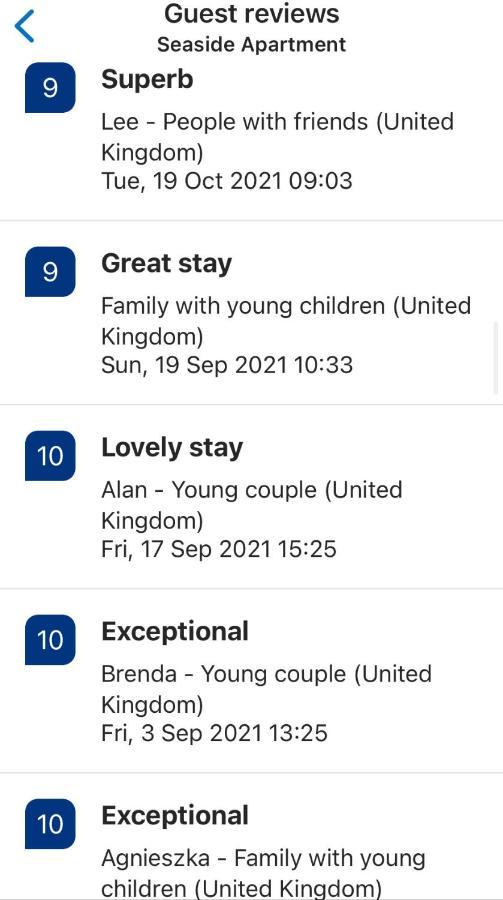The height and width of the screenshot is (900, 503).
Task: Select Brenda - Young couple reviewer line
Action: coord(266,689)
